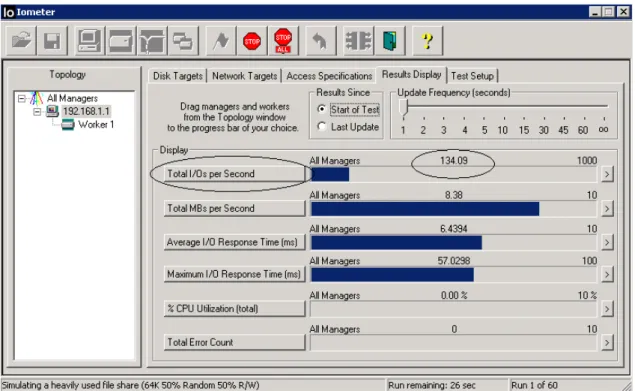This screenshot has width=635, height=391.
Task: Click the Total Error Count button
Action: pos(234,342)
